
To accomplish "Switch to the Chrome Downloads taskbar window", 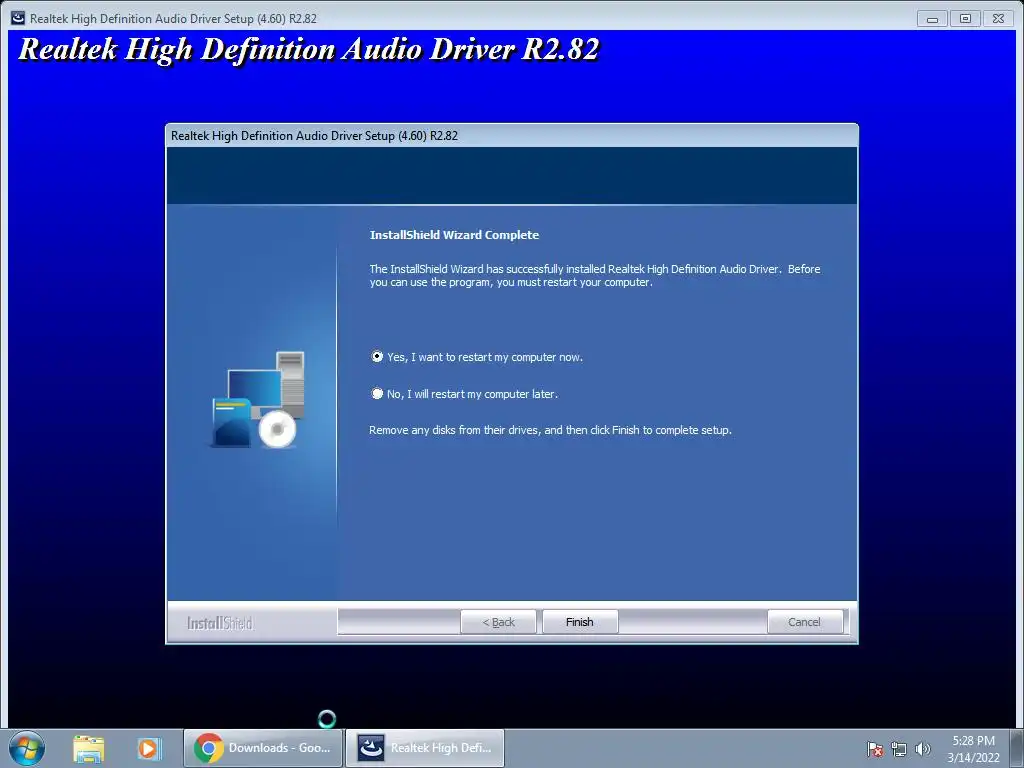I will coord(263,748).
